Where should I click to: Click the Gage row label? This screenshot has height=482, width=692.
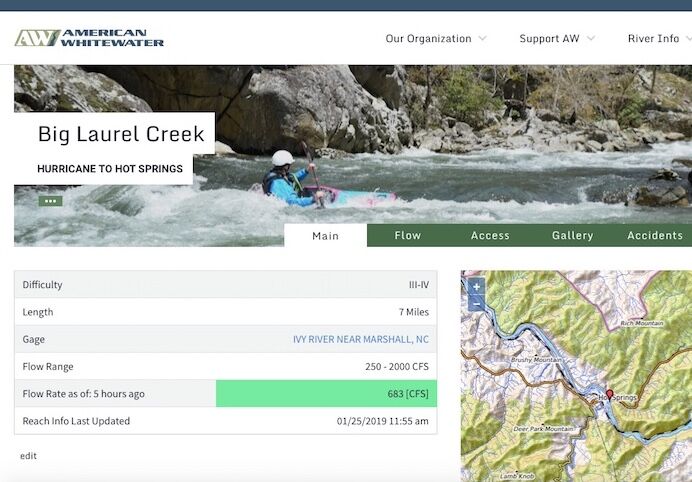coord(34,339)
